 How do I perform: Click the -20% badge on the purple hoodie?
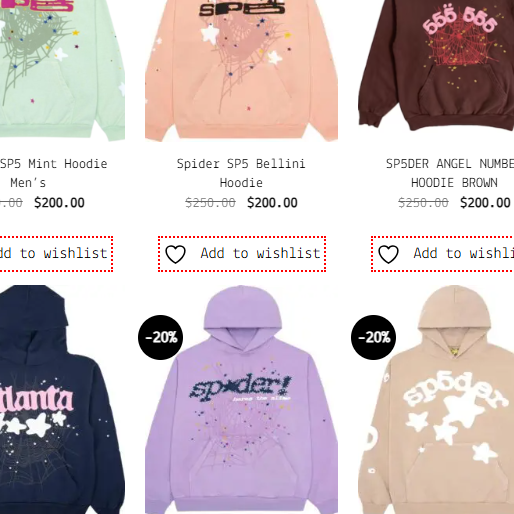(x=161, y=337)
